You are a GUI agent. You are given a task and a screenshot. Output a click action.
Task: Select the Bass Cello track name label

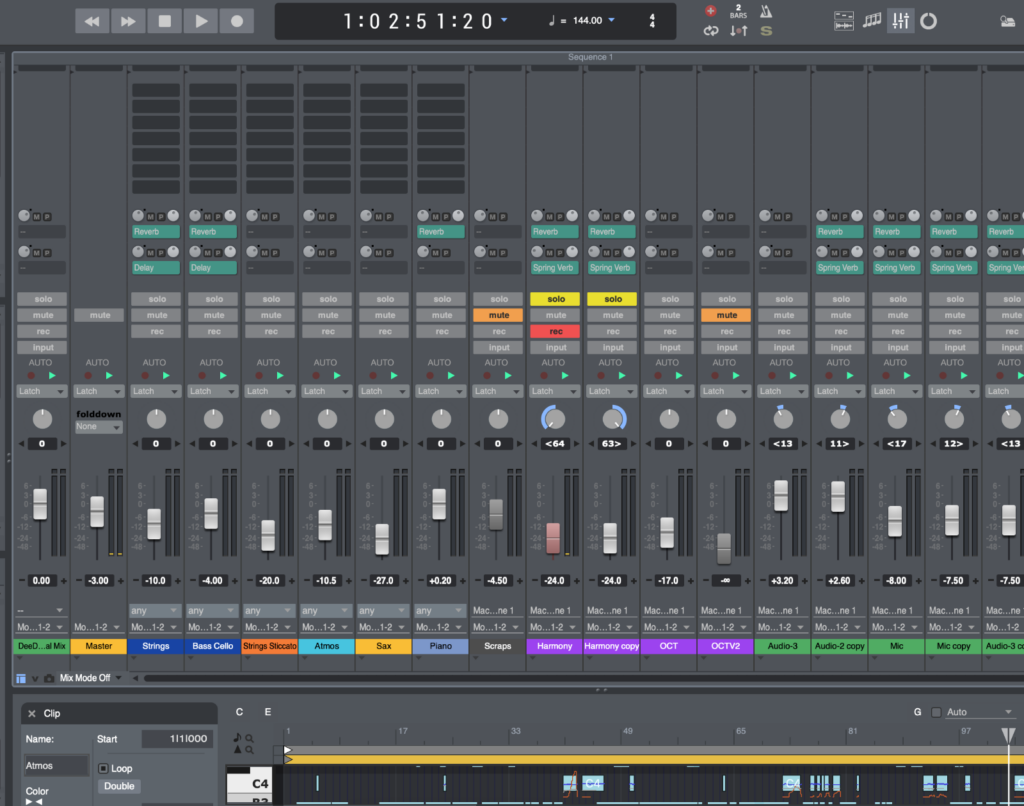click(213, 646)
